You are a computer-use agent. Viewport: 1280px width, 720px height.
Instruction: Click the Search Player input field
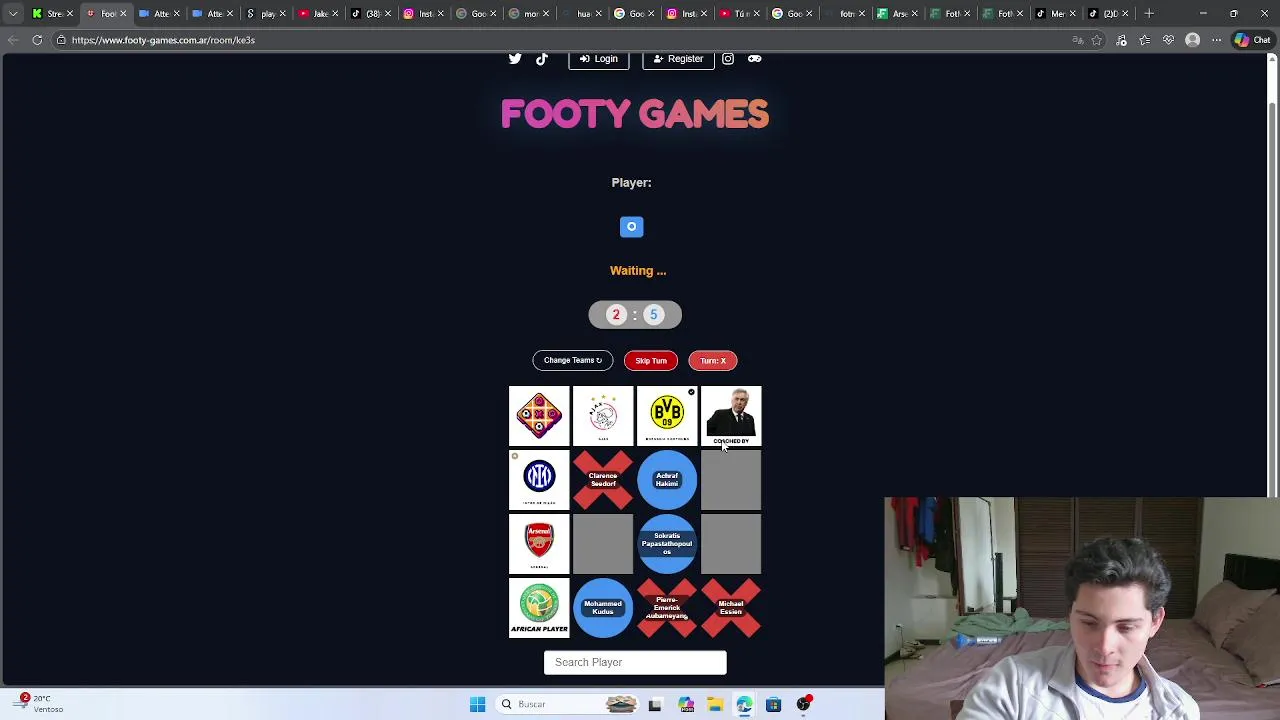tap(635, 662)
